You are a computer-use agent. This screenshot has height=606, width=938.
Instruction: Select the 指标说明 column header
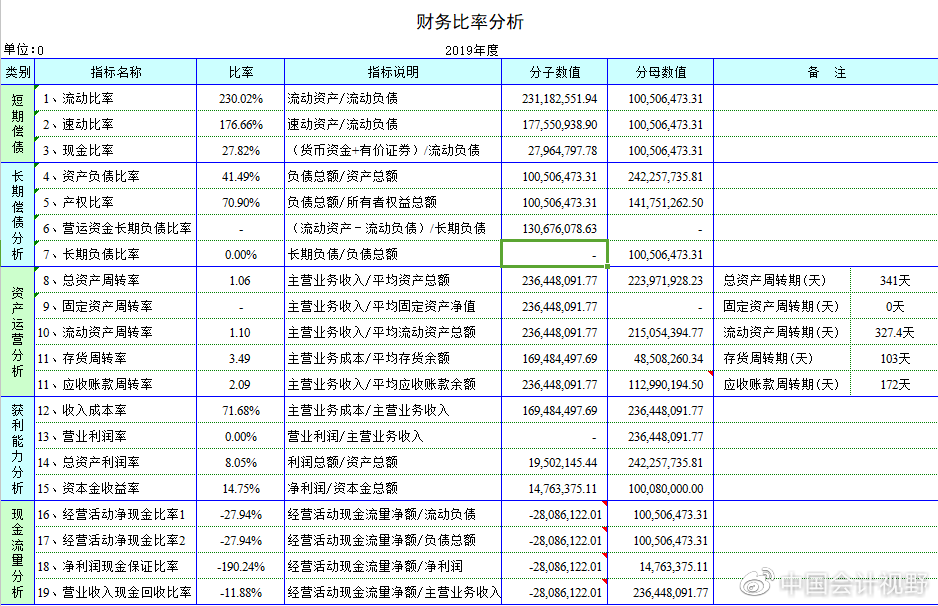tap(393, 72)
